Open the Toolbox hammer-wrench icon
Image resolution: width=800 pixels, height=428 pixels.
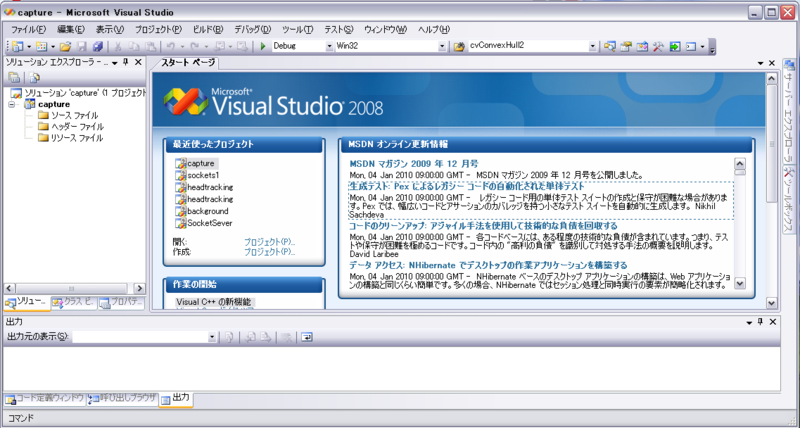click(658, 46)
